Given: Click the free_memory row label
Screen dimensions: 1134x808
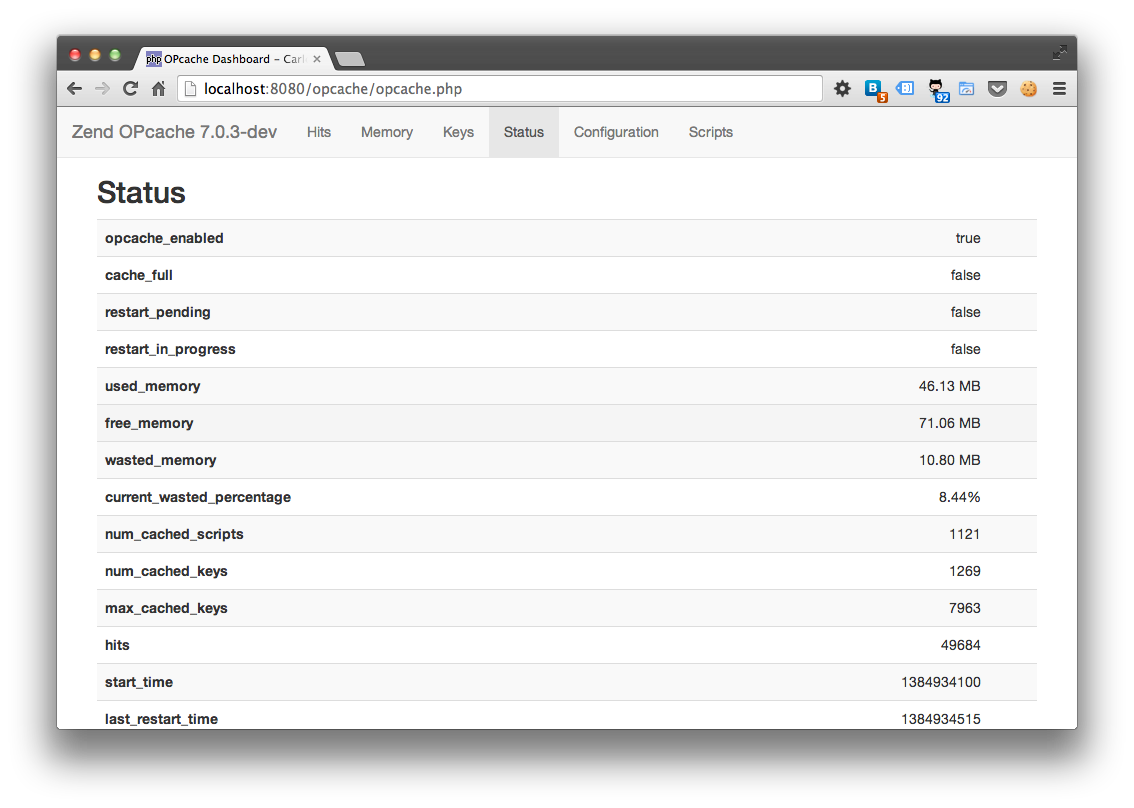Looking at the screenshot, I should pyautogui.click(x=149, y=423).
